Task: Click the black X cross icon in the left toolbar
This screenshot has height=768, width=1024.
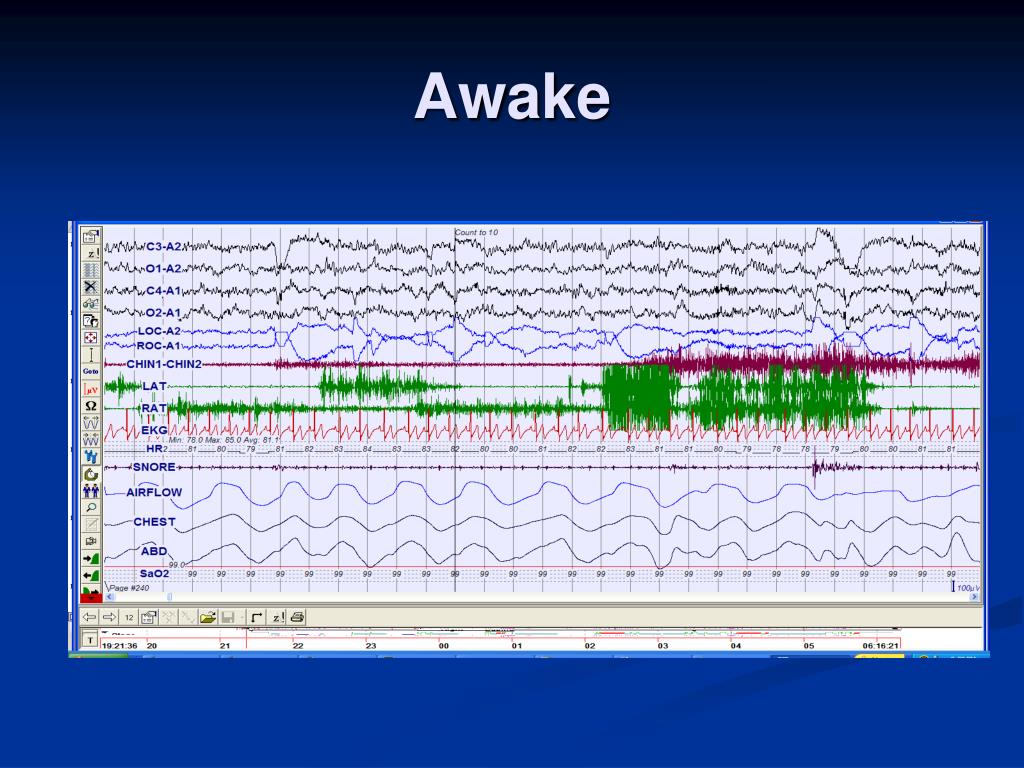Action: click(91, 287)
